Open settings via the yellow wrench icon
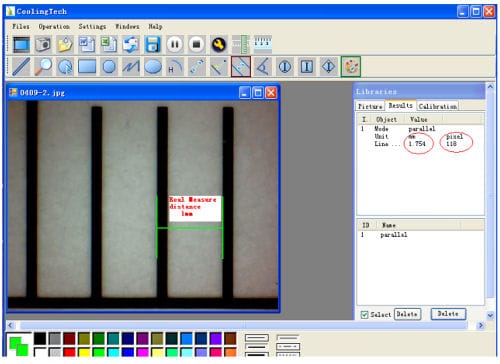This screenshot has width=500, height=364. [218, 45]
